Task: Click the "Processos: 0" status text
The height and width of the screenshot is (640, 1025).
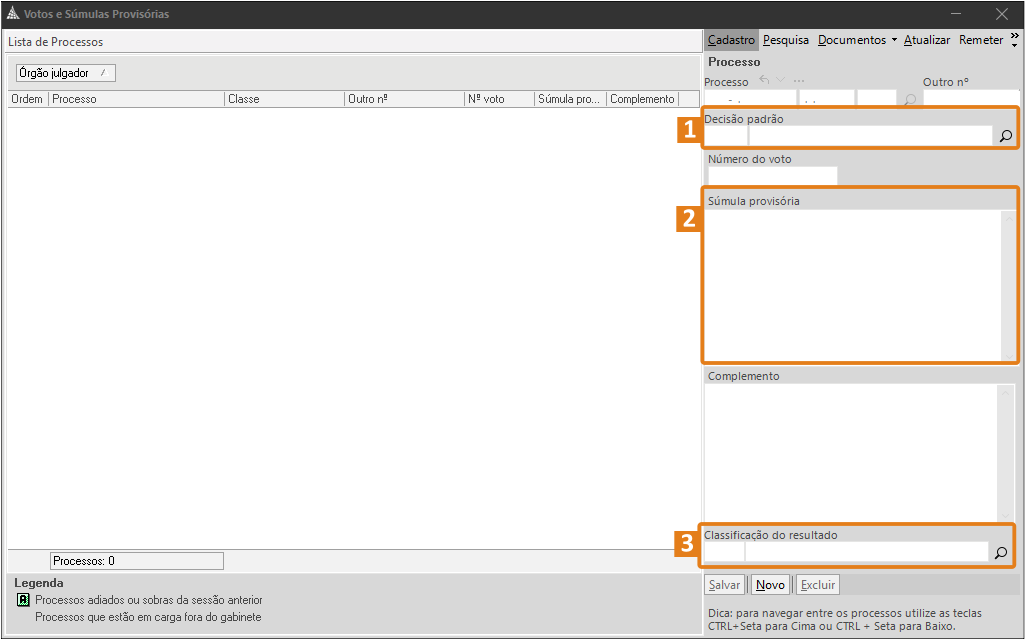Action: coord(84,561)
